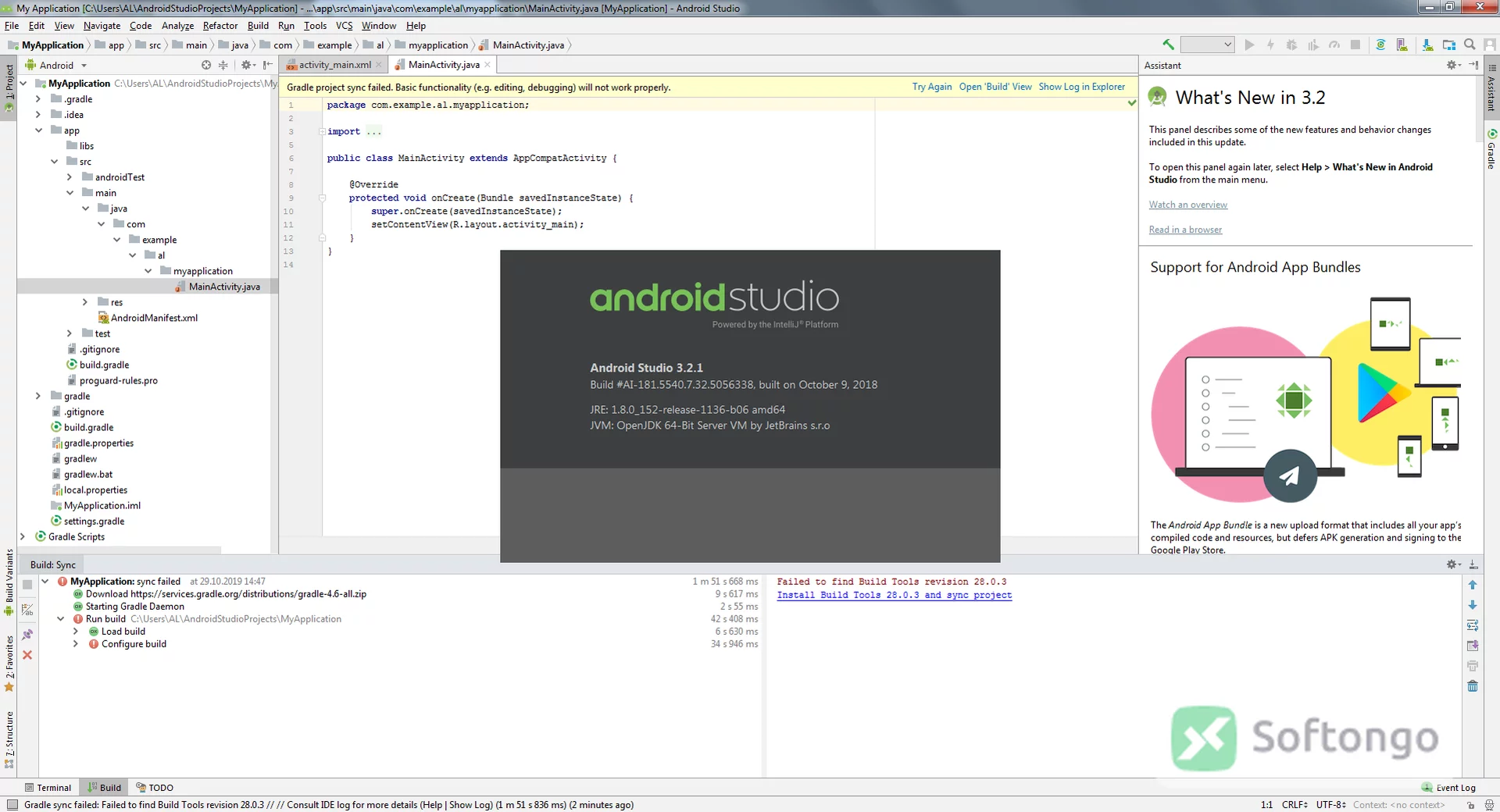Open the Project Structure icon
The image size is (1500, 812).
tap(1449, 45)
